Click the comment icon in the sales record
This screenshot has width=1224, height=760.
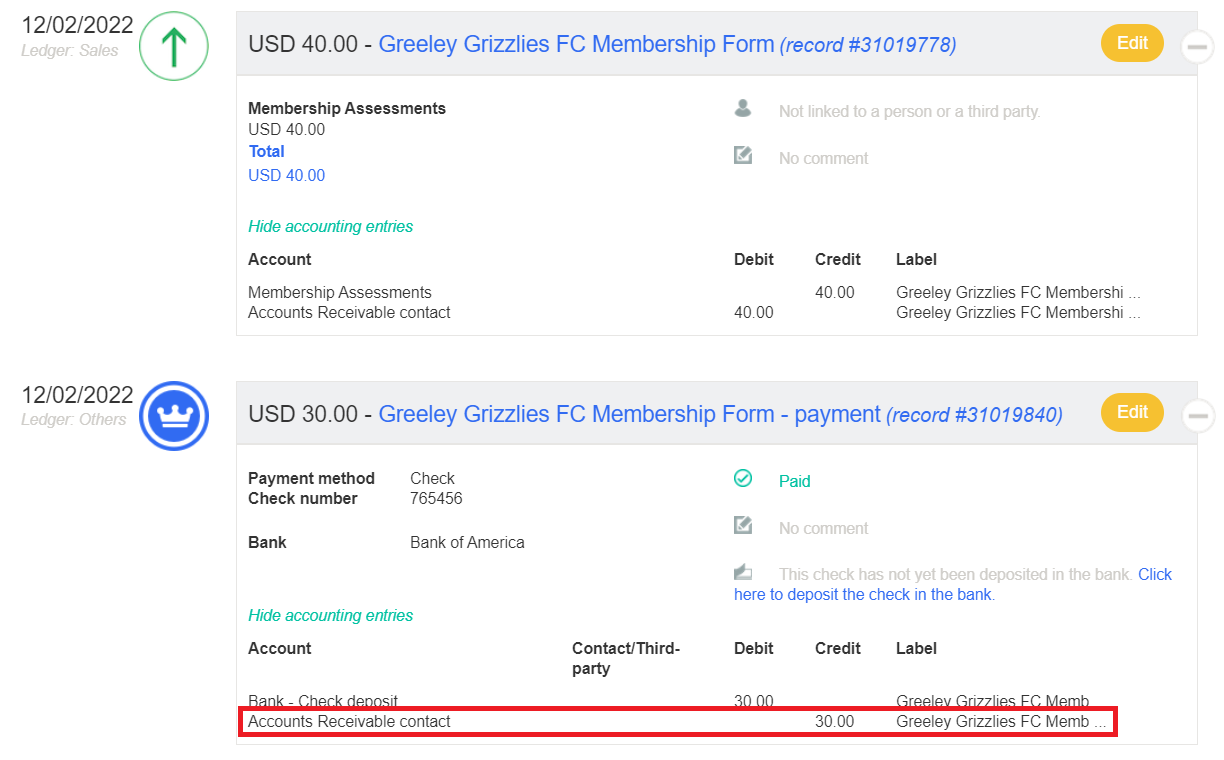[743, 156]
